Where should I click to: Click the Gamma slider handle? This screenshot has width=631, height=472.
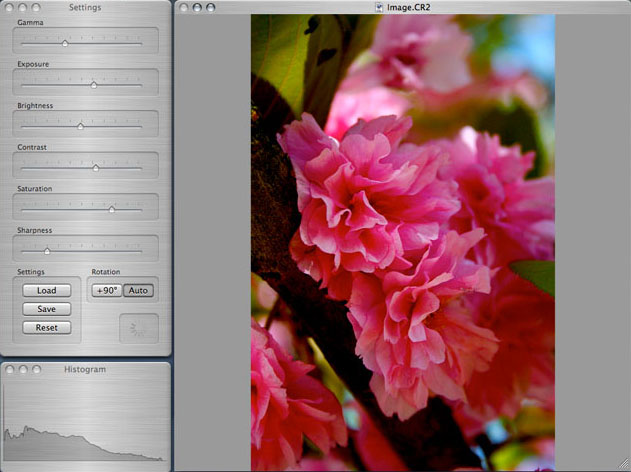65,43
